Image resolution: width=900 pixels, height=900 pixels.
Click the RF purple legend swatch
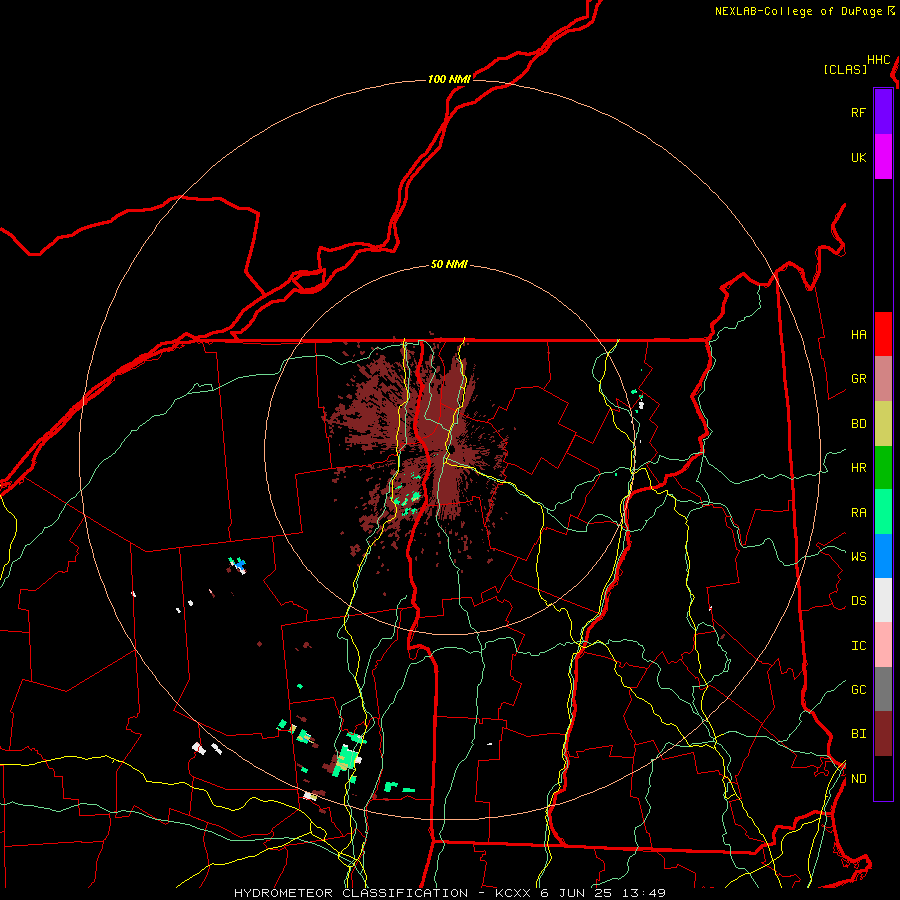point(883,112)
